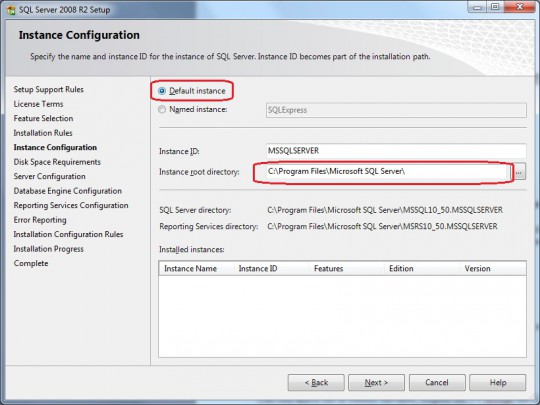The height and width of the screenshot is (405, 540).
Task: Select the Named instance radio button
Action: [x=162, y=110]
